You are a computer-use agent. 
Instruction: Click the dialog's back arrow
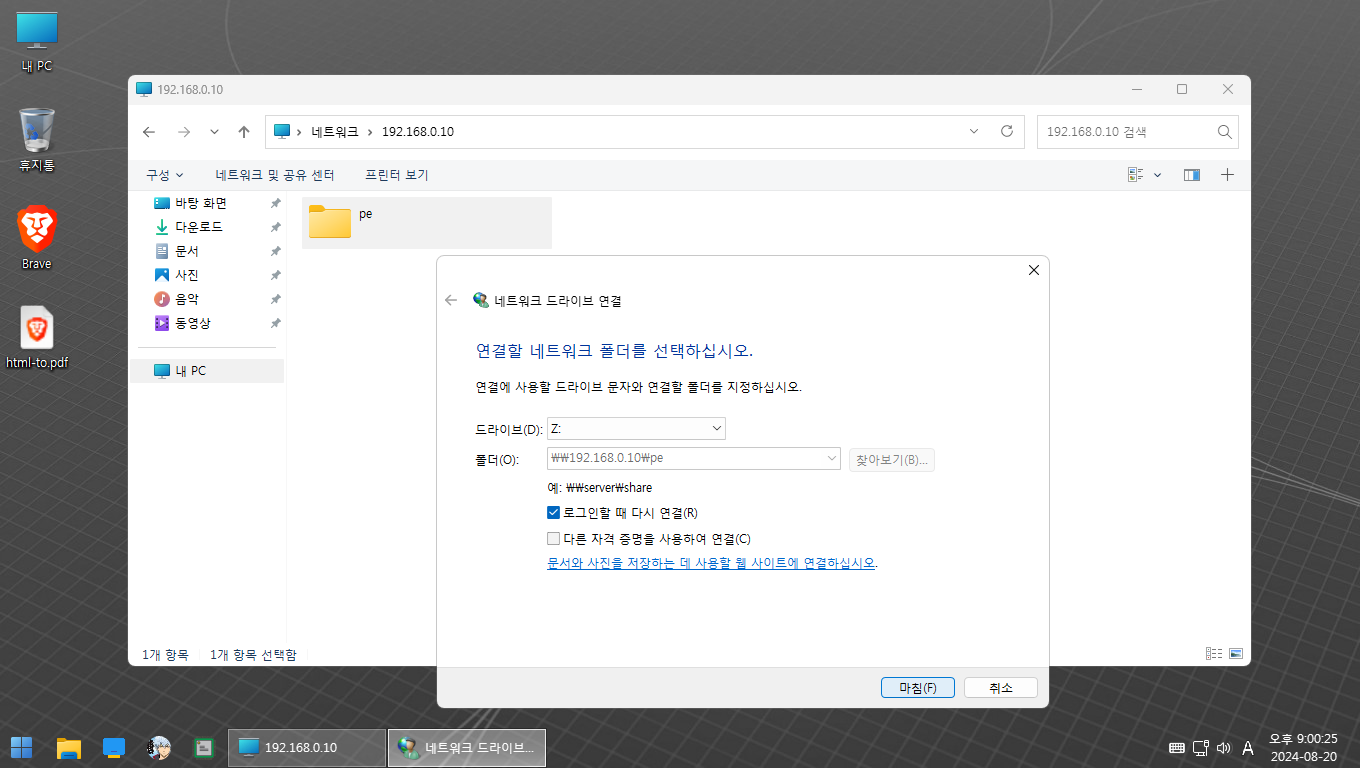[x=451, y=300]
